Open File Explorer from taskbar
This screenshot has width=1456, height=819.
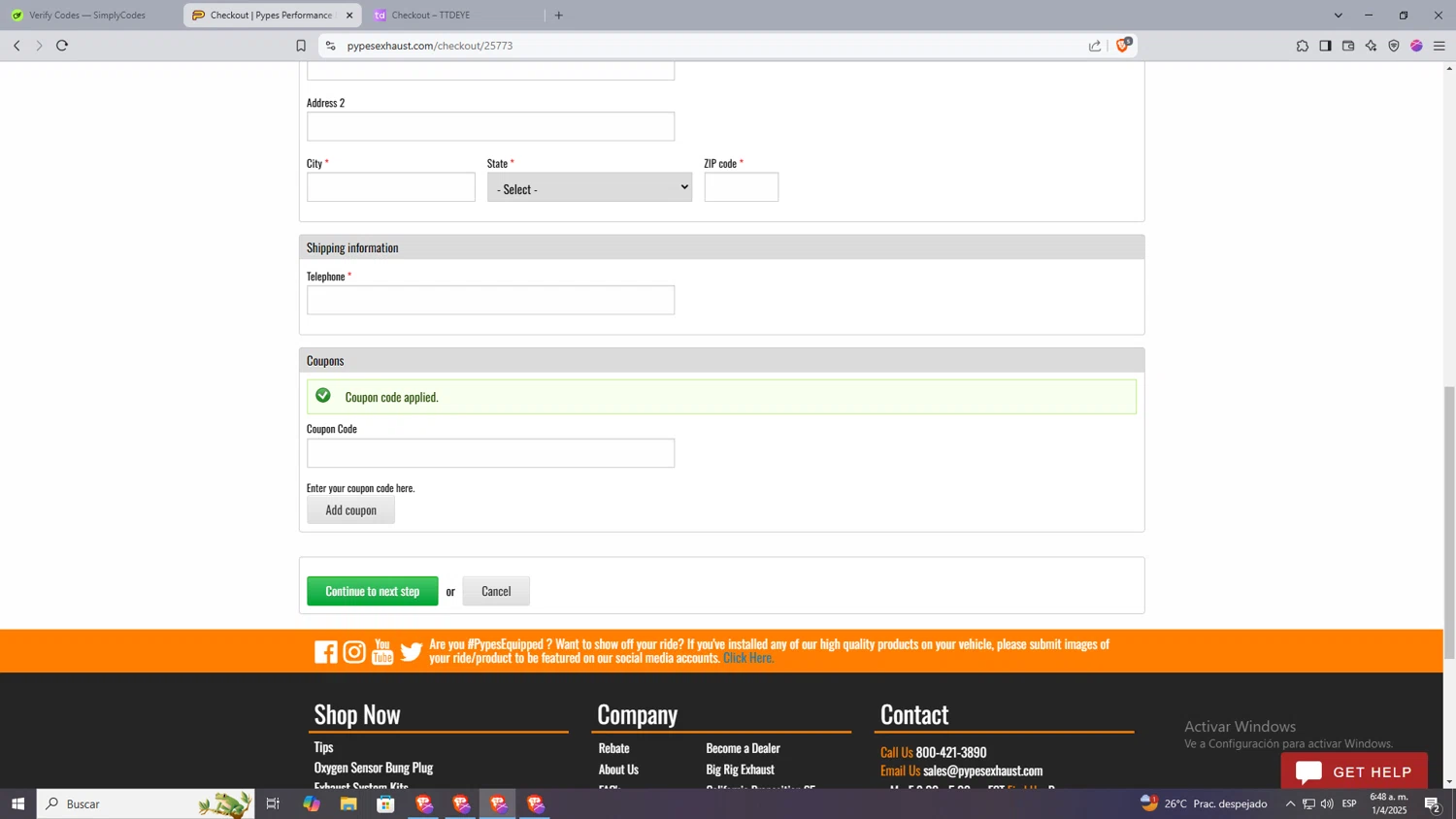348,803
